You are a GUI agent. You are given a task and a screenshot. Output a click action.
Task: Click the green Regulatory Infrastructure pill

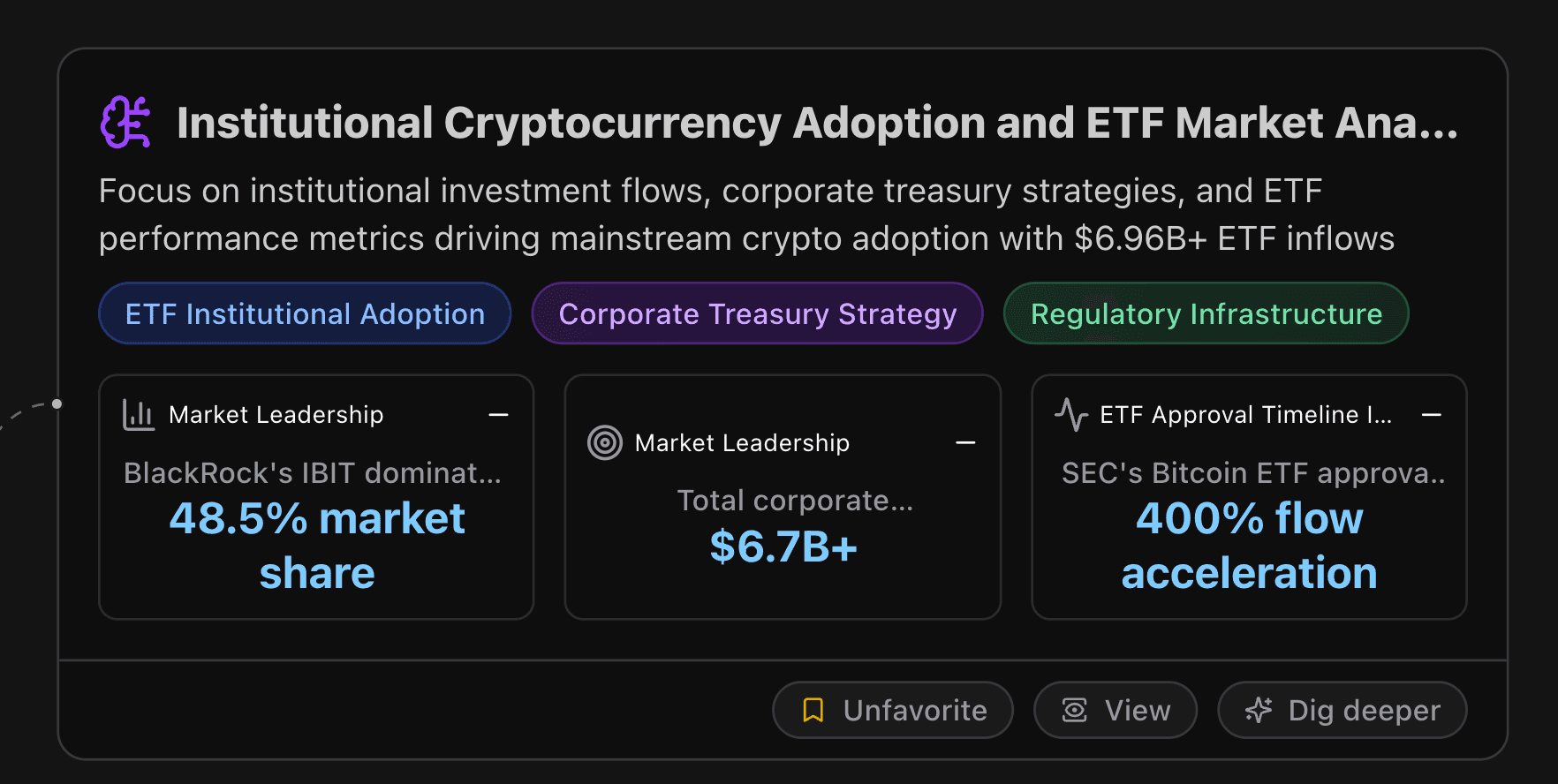coord(1206,313)
